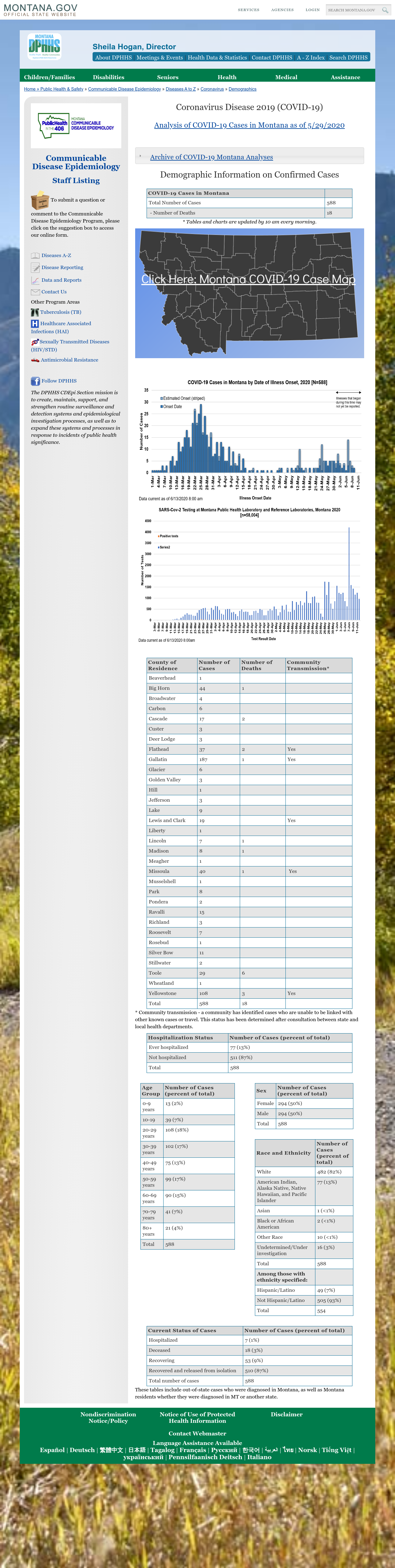Click the search magnifier icon

(x=385, y=10)
